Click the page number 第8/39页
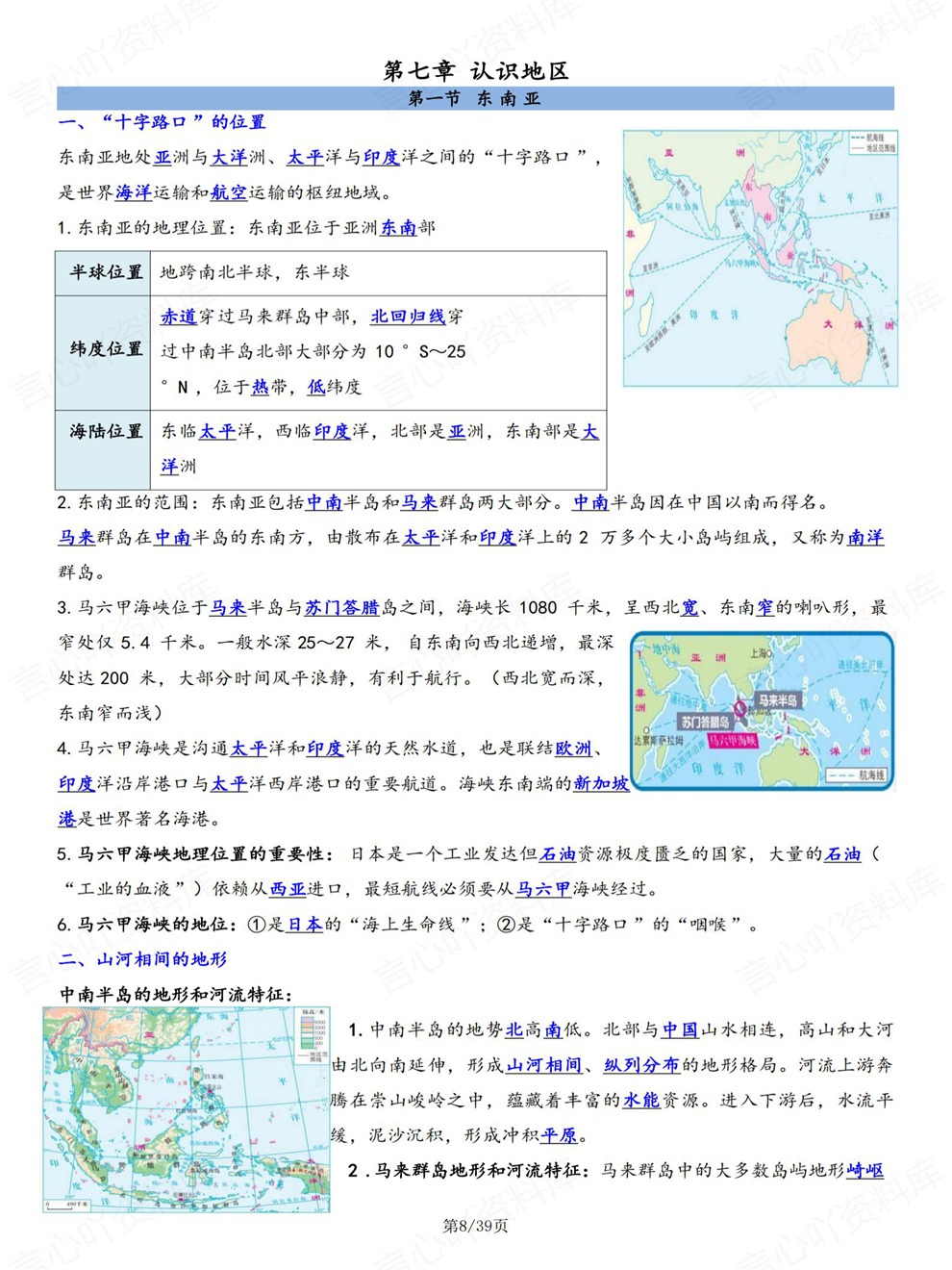The height and width of the screenshot is (1270, 952). coord(475,1226)
